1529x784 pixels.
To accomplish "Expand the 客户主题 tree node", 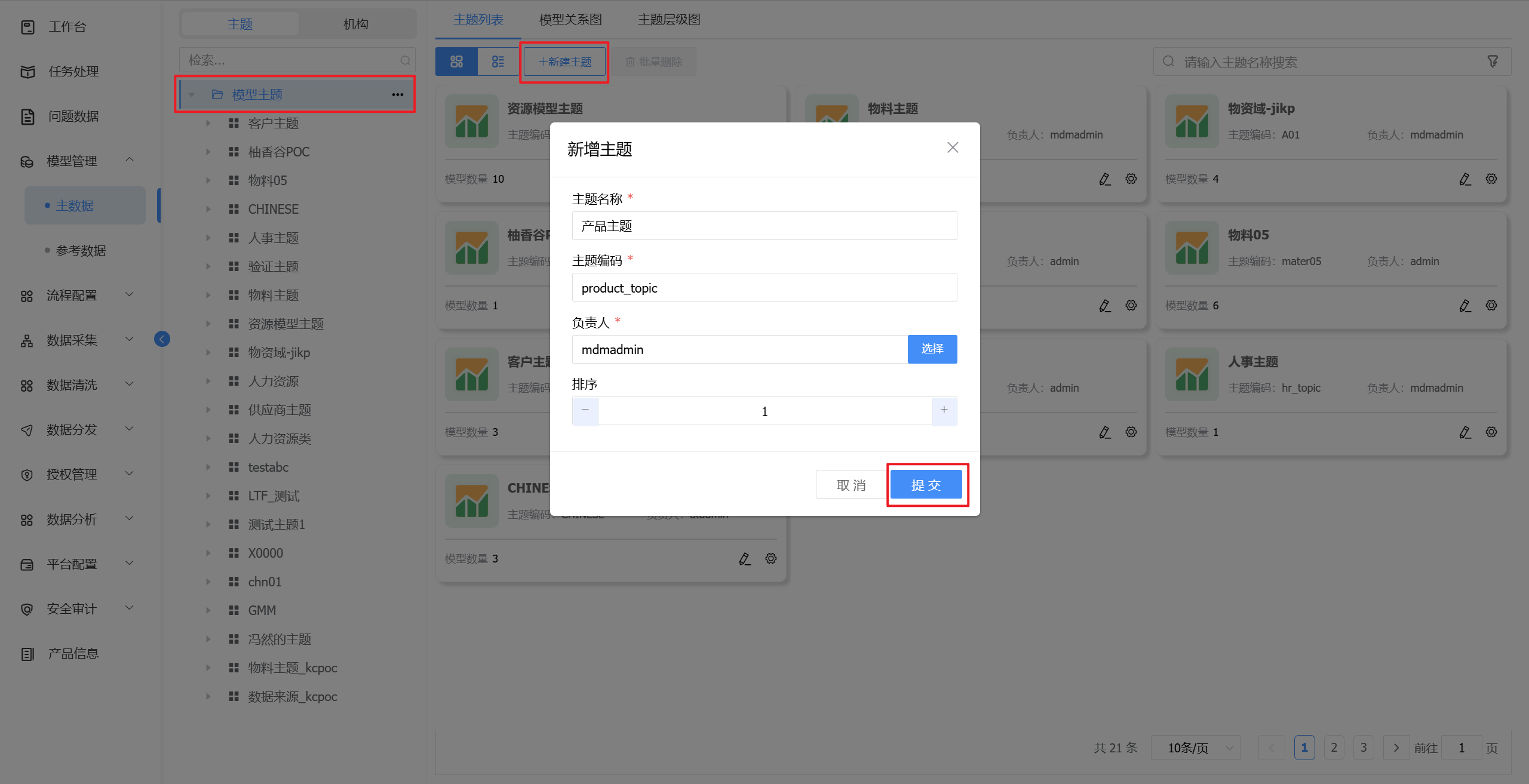I will point(208,123).
